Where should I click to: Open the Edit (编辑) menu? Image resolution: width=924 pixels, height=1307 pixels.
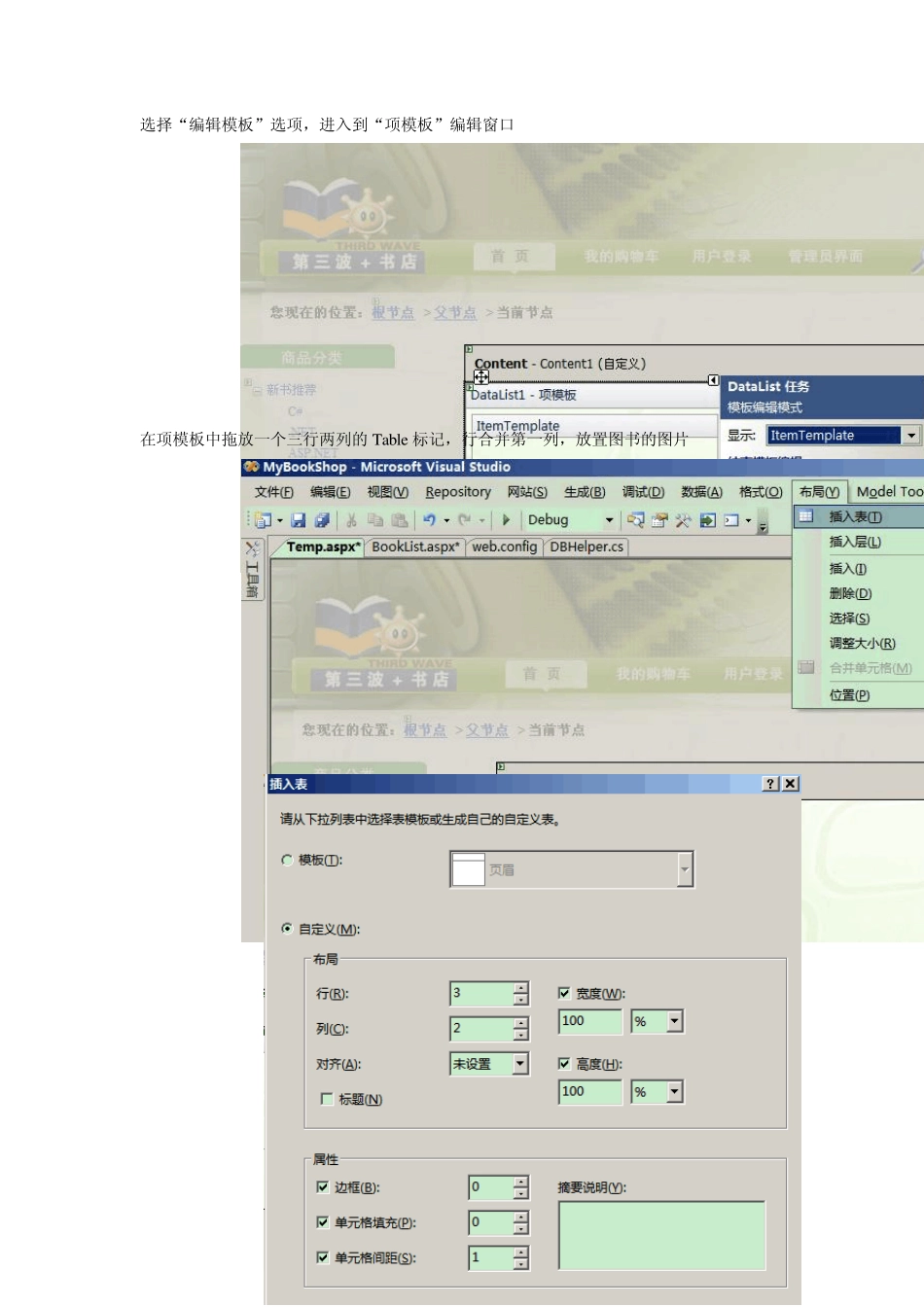(331, 492)
